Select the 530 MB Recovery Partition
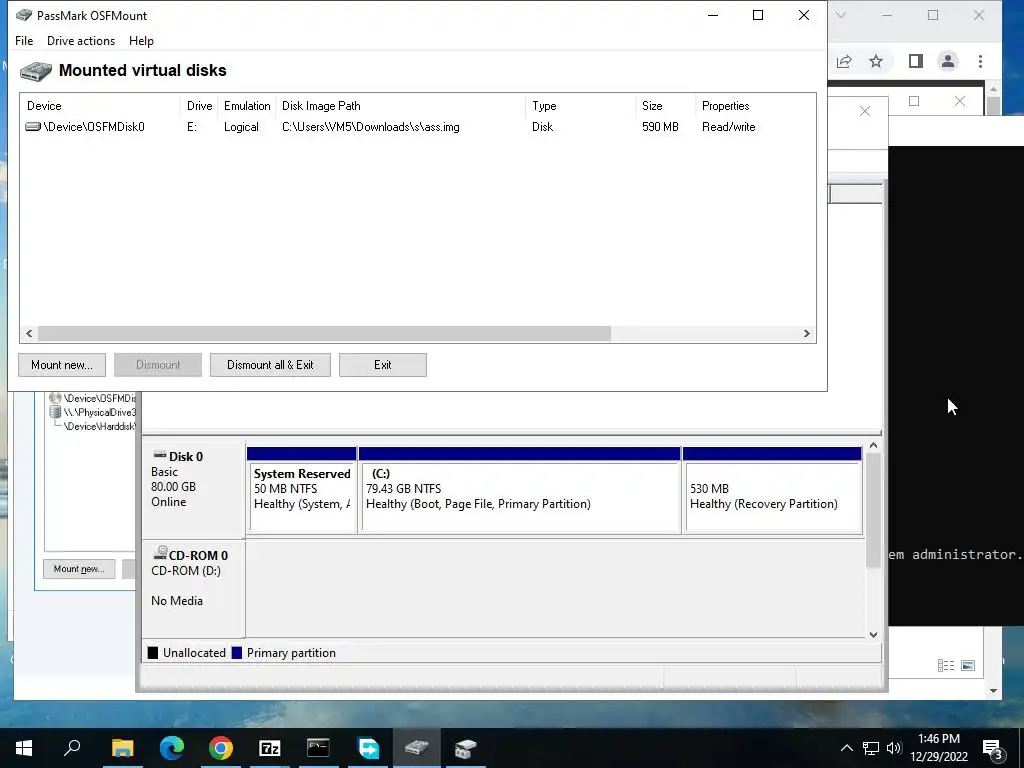 pyautogui.click(x=773, y=498)
